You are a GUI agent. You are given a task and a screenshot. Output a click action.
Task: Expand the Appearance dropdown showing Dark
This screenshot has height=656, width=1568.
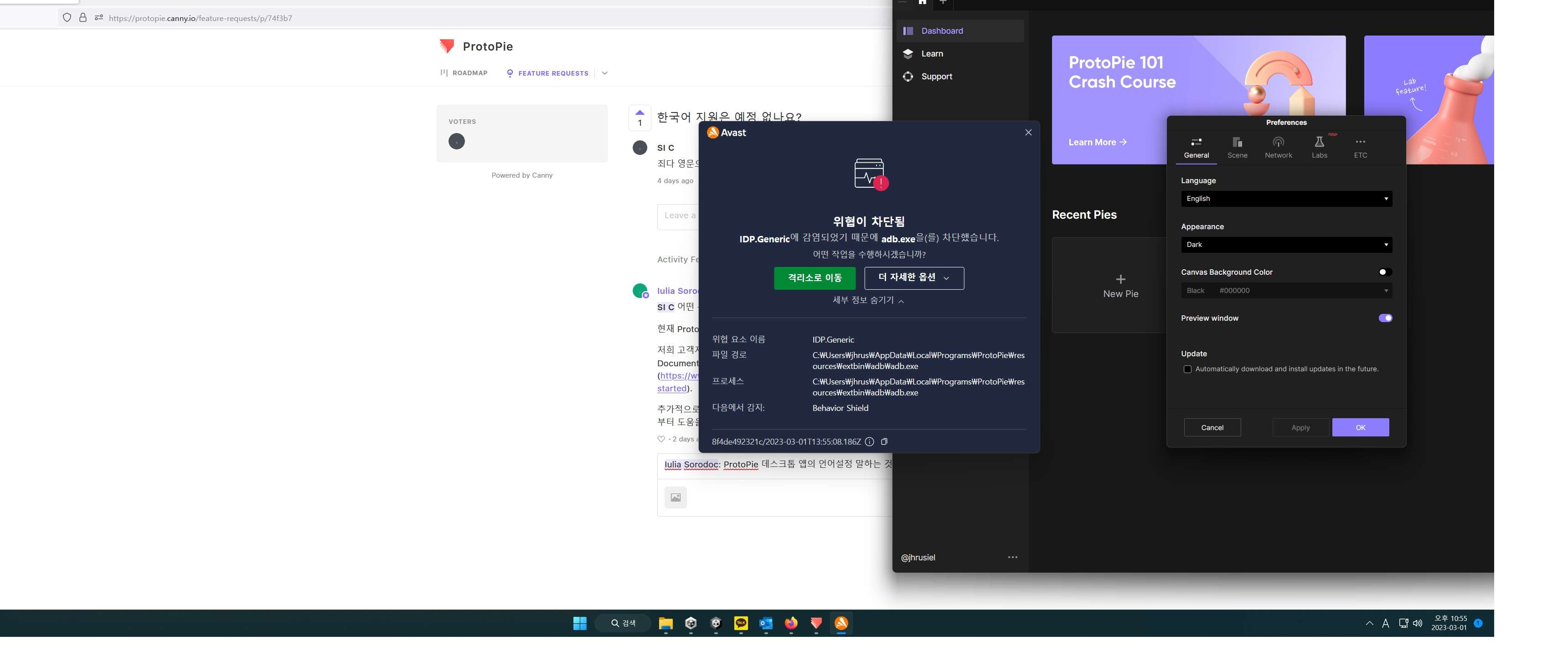[x=1286, y=245]
